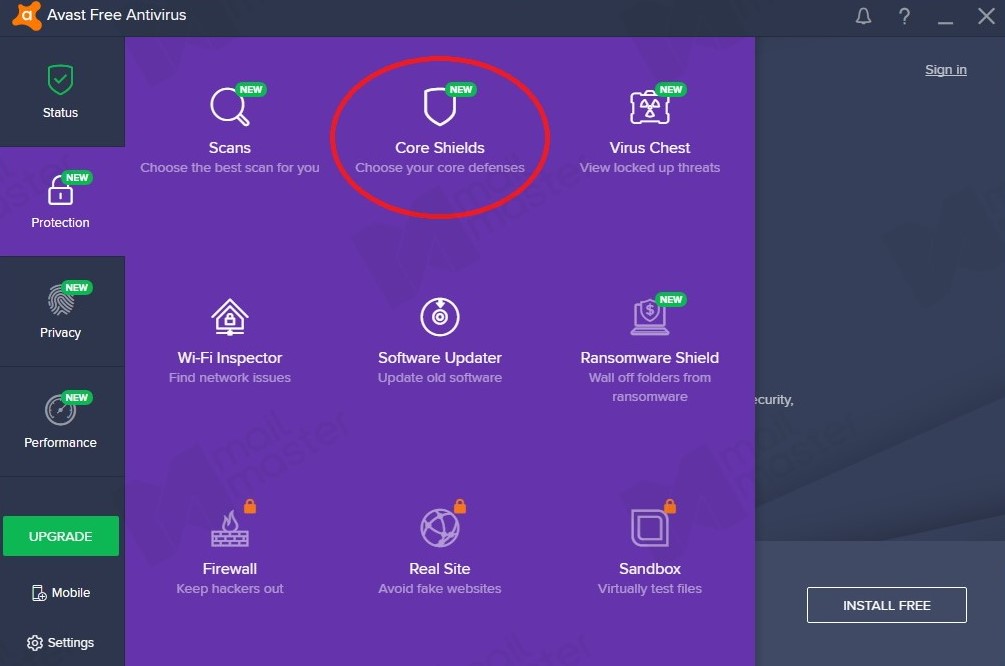
Task: Open the Software Updater icon
Action: [440, 317]
